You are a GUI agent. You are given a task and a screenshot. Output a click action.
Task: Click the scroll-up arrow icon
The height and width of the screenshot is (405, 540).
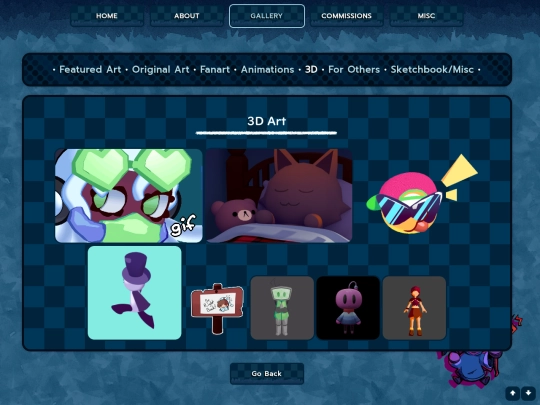coord(513,393)
